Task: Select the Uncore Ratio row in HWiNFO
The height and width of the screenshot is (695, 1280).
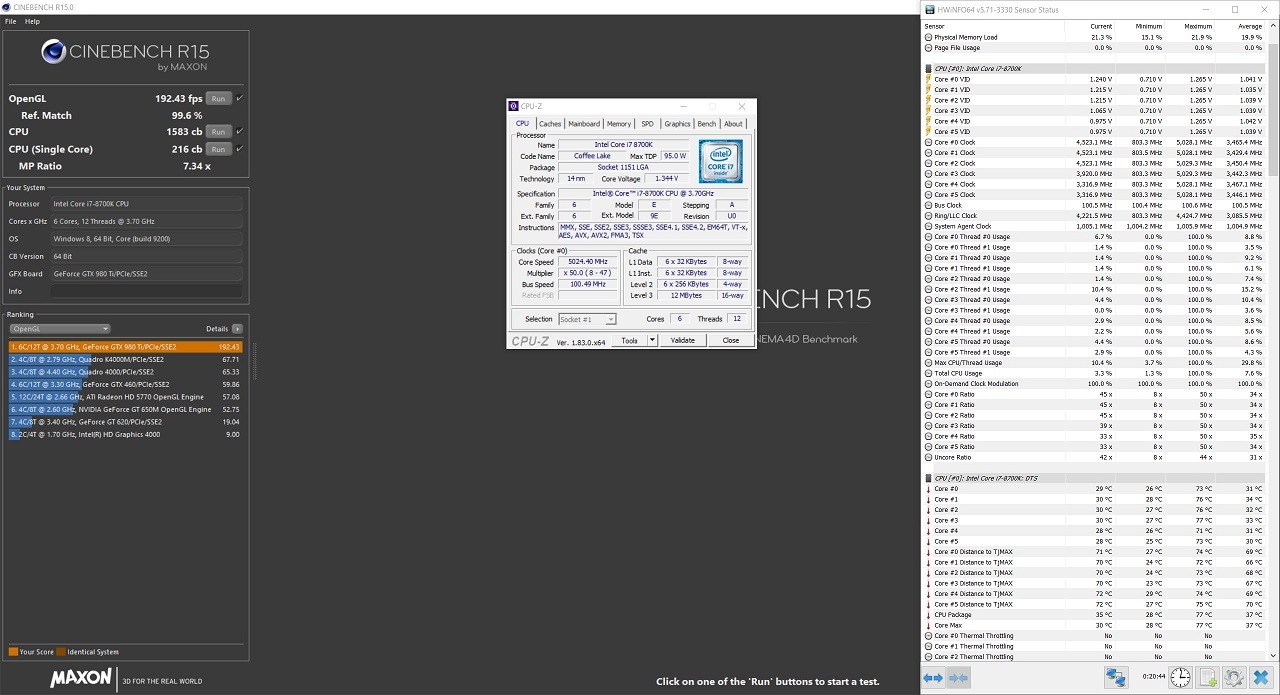Action: point(1096,457)
